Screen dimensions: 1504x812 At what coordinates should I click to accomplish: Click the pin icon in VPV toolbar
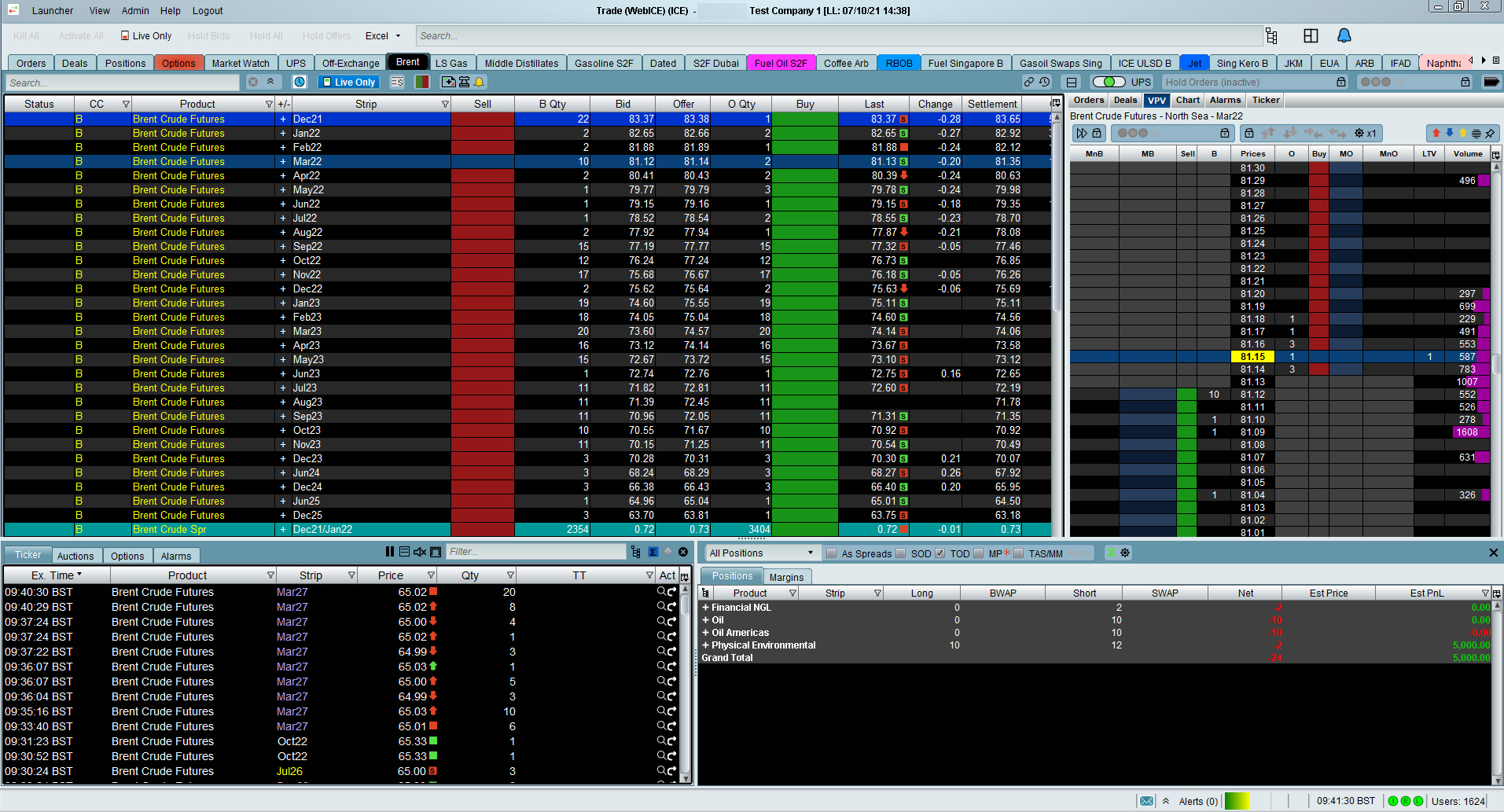1490,134
